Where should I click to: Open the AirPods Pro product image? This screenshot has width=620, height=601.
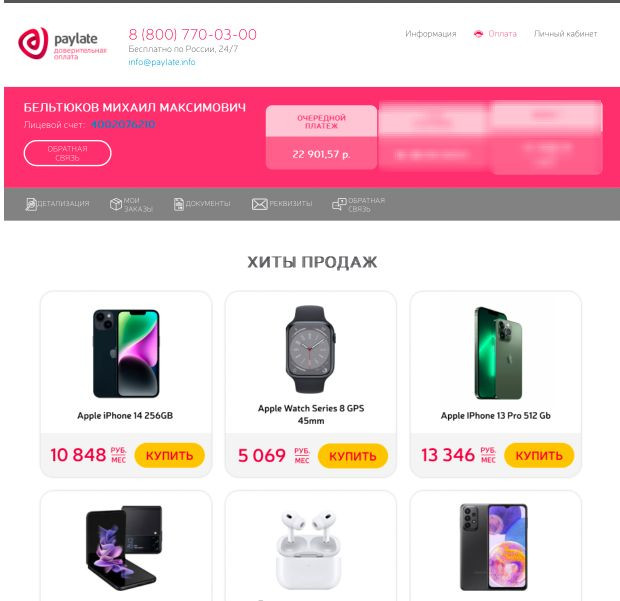coord(309,550)
